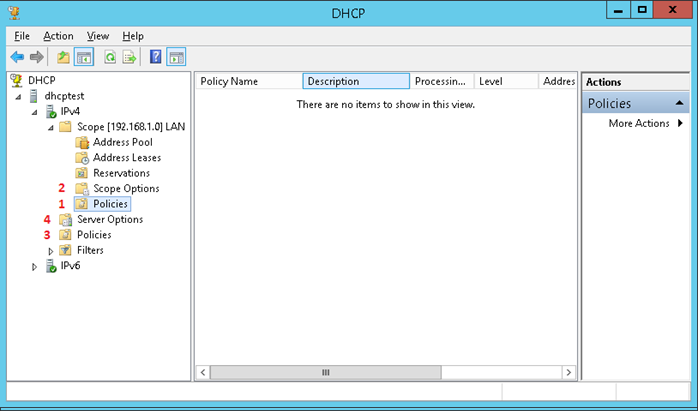Open the More Actions submenu arrow
This screenshot has height=411, width=698.
[680, 123]
